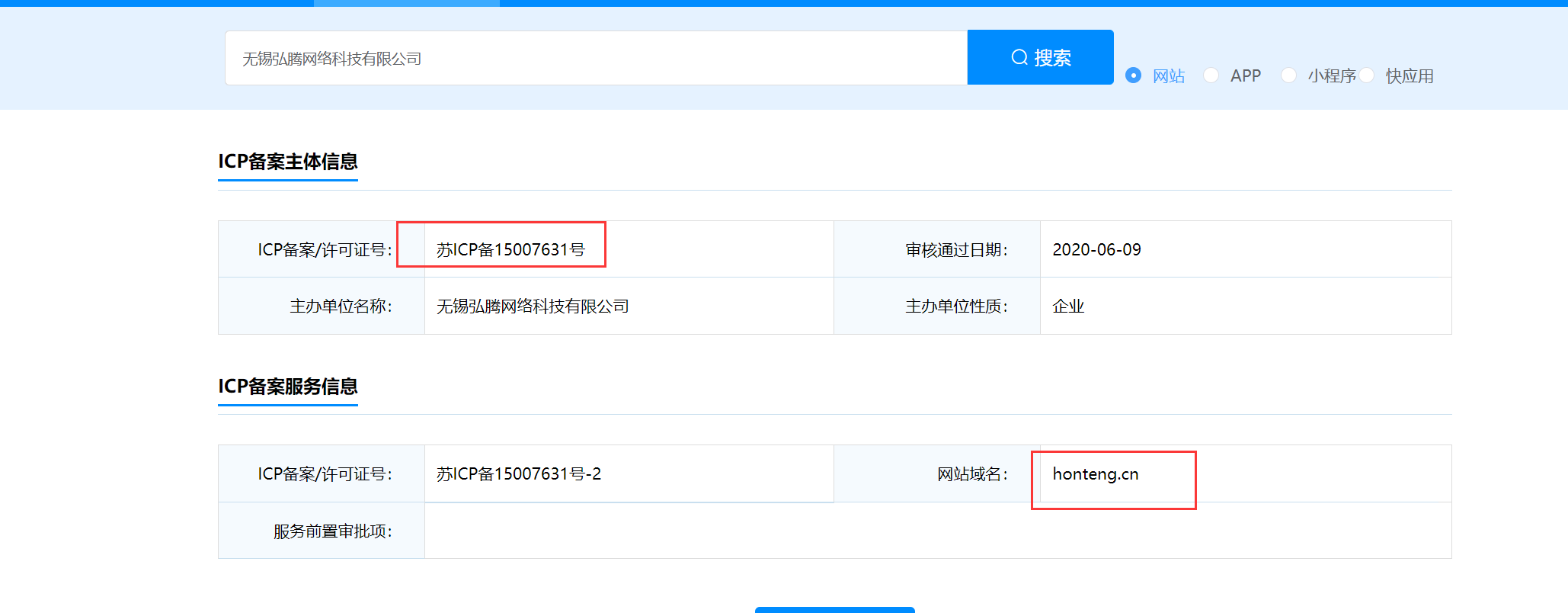
Task: Click the 审核通过日期 label cell
Action: (955, 250)
